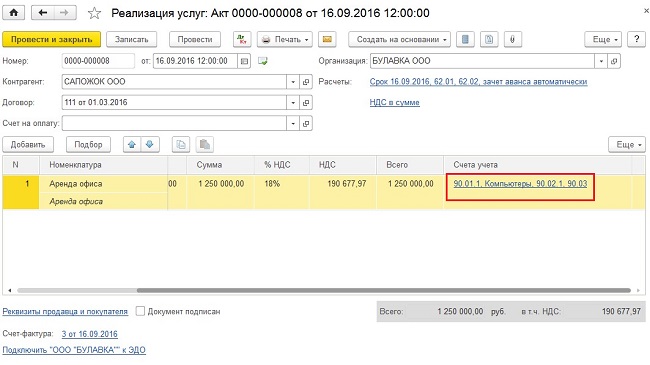Open the Расчеты Срок 16.09.2016 link
The image size is (650, 365).
(478, 82)
